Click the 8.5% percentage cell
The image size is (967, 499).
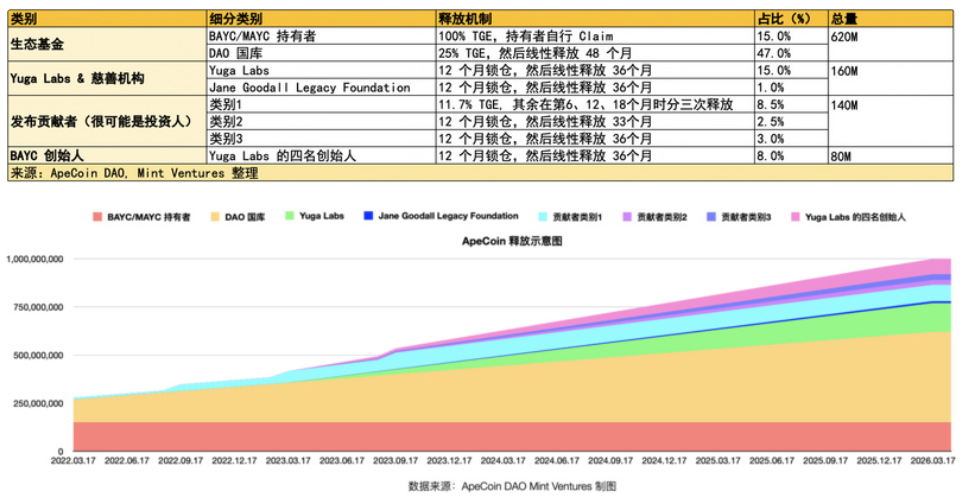[791, 104]
